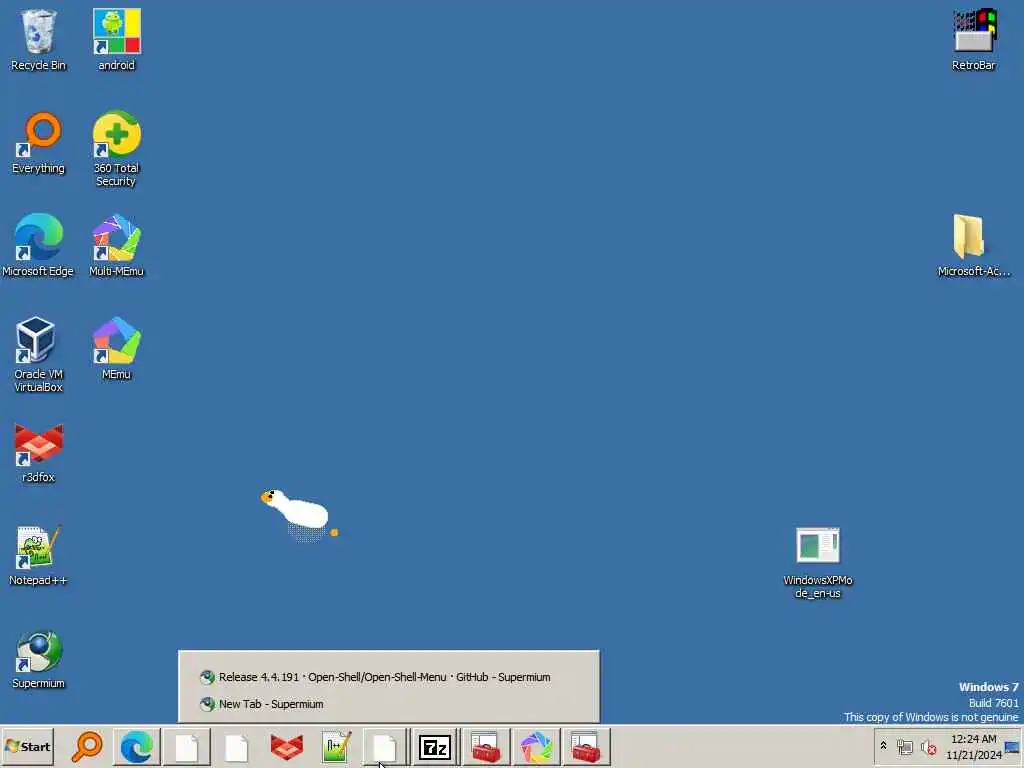Click the network icon in system tray
Screen dimensions: 1024x768
(x=904, y=746)
